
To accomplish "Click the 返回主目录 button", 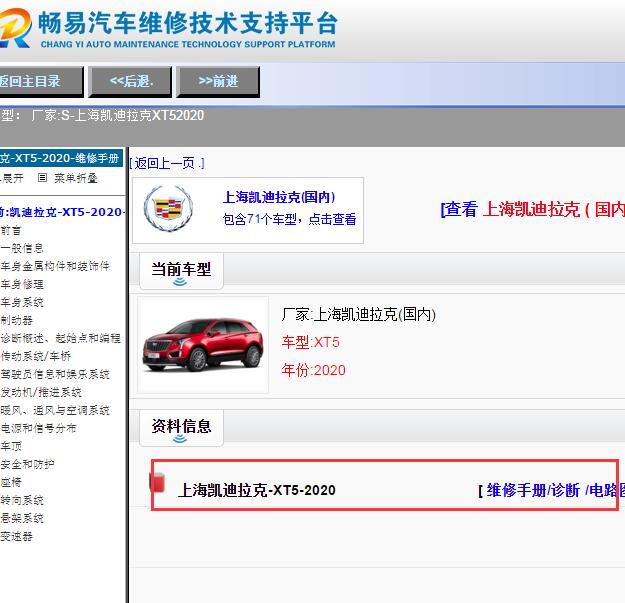I will (41, 82).
